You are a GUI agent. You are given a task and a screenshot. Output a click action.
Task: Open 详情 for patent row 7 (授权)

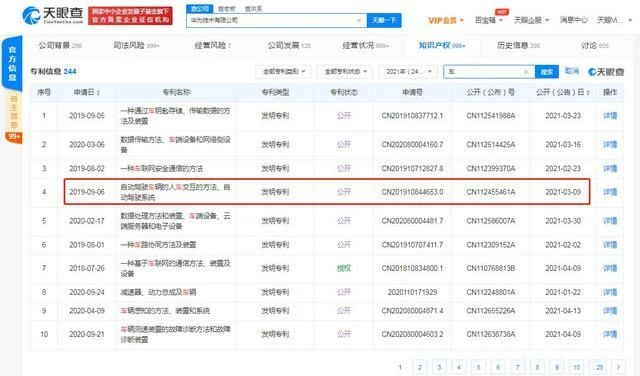(610, 268)
